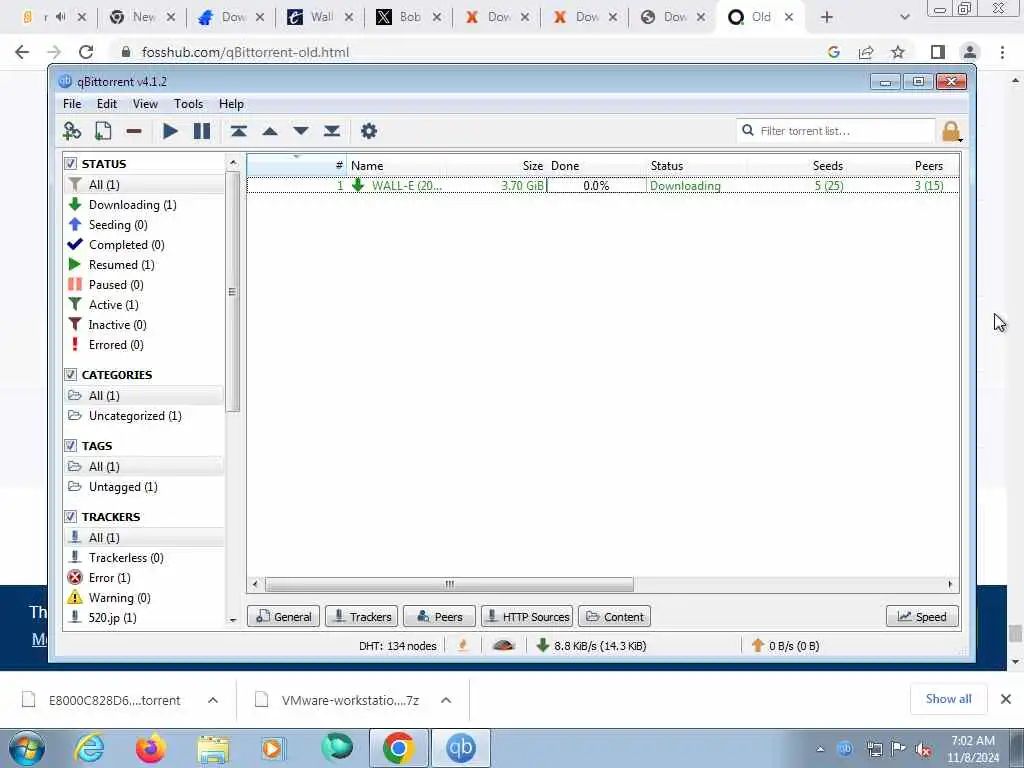Click the Filter torrent list search field

[836, 131]
